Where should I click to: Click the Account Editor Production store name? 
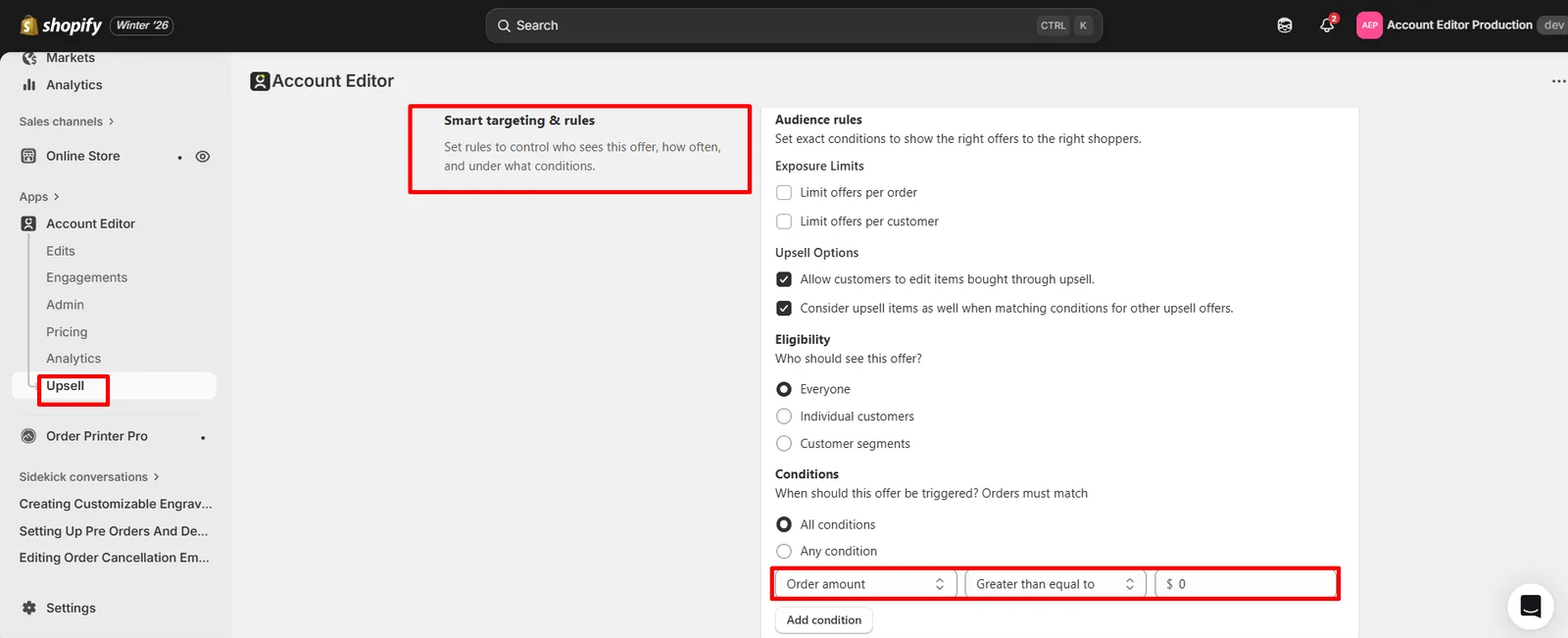click(1459, 25)
